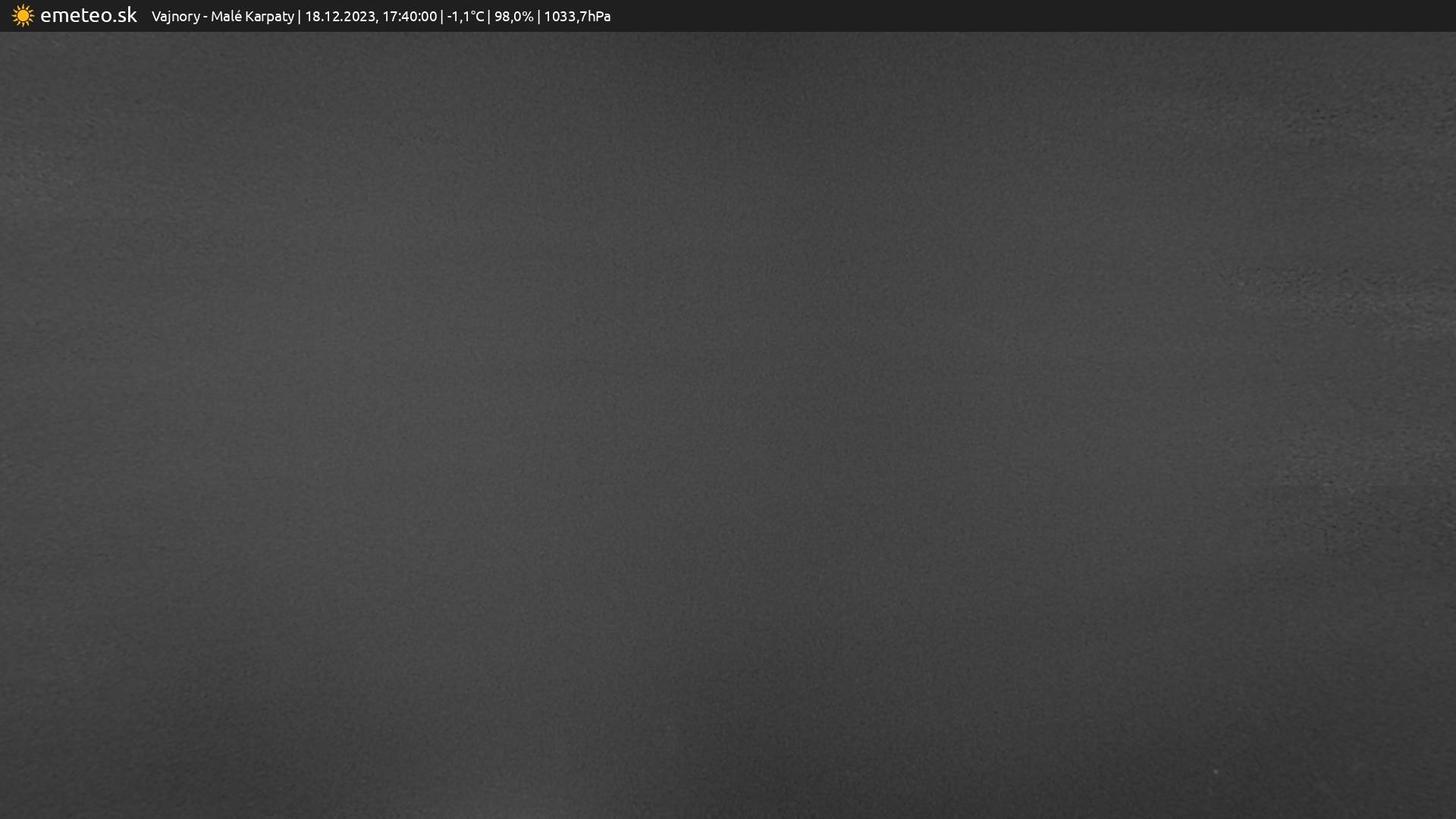Select the 18.12.2023 date text

(x=340, y=16)
